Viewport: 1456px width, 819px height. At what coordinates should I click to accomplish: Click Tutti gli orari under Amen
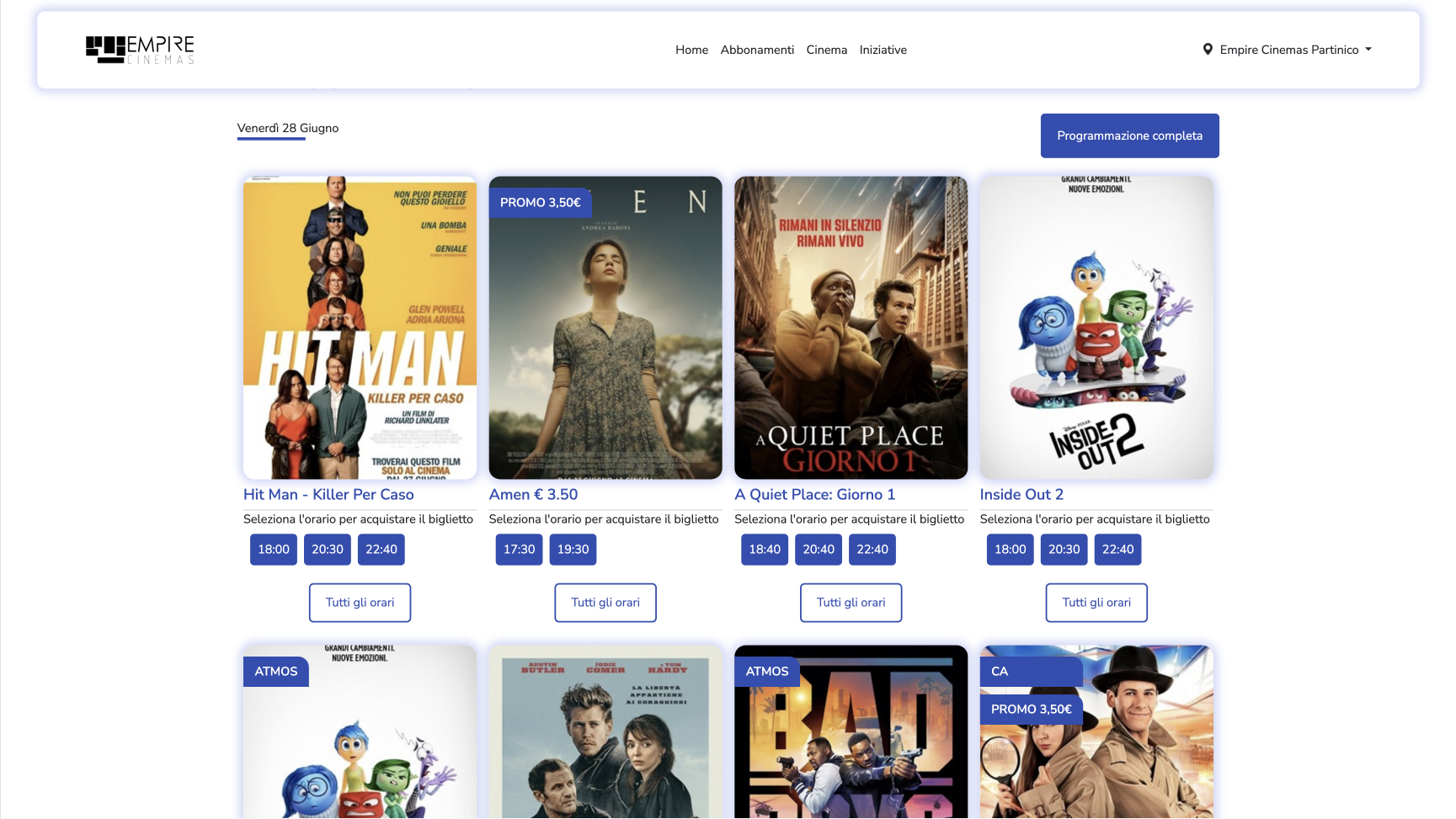pyautogui.click(x=605, y=603)
